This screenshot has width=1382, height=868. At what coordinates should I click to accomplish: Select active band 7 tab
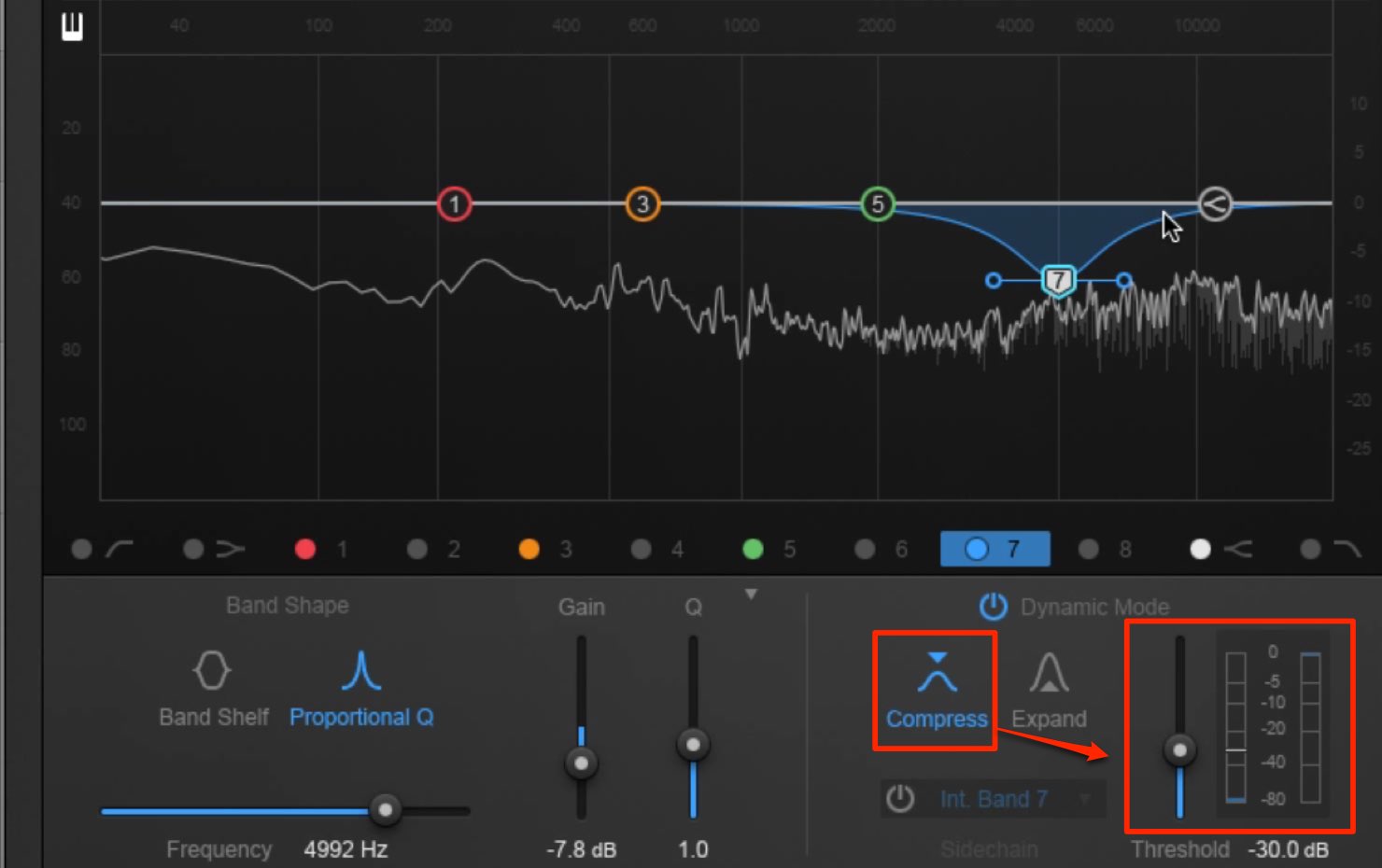994,549
